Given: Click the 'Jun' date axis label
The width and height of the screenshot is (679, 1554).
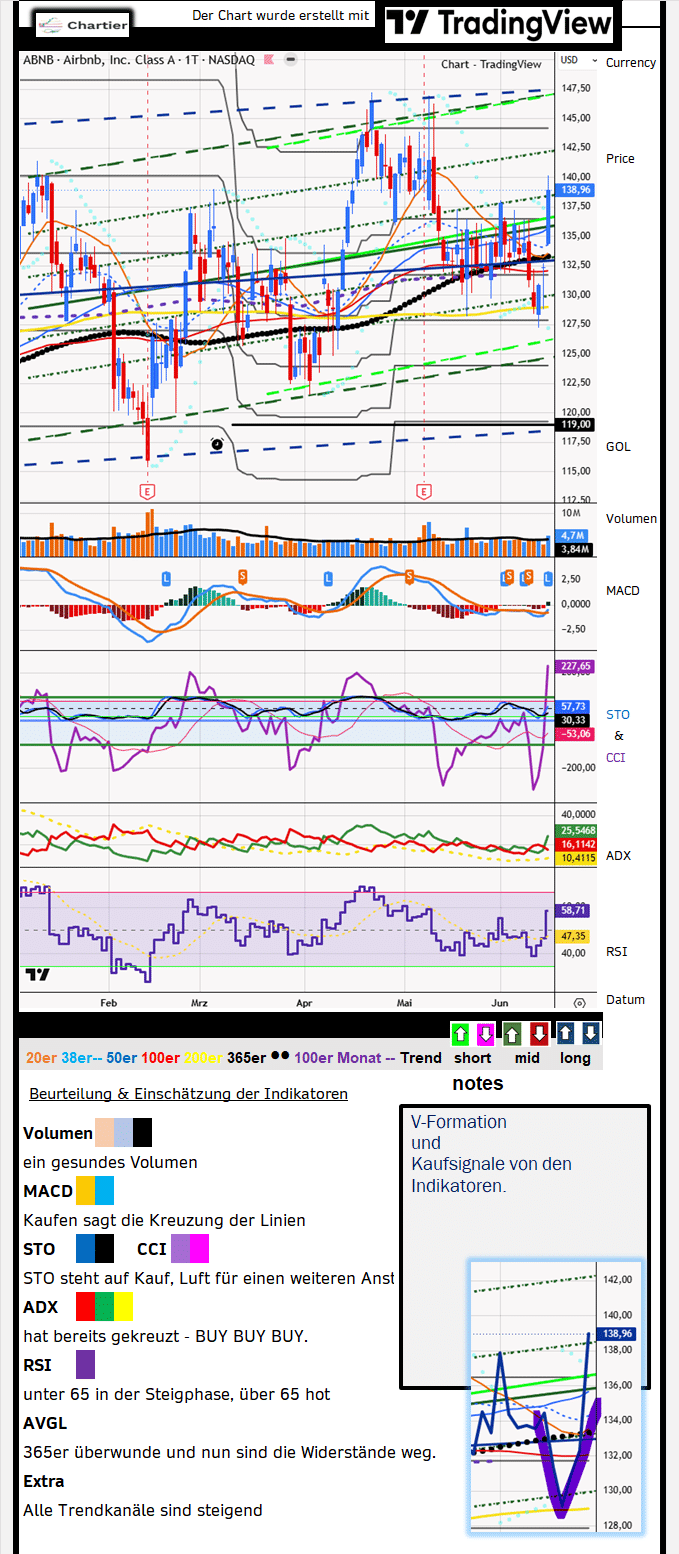Looking at the screenshot, I should point(501,1001).
